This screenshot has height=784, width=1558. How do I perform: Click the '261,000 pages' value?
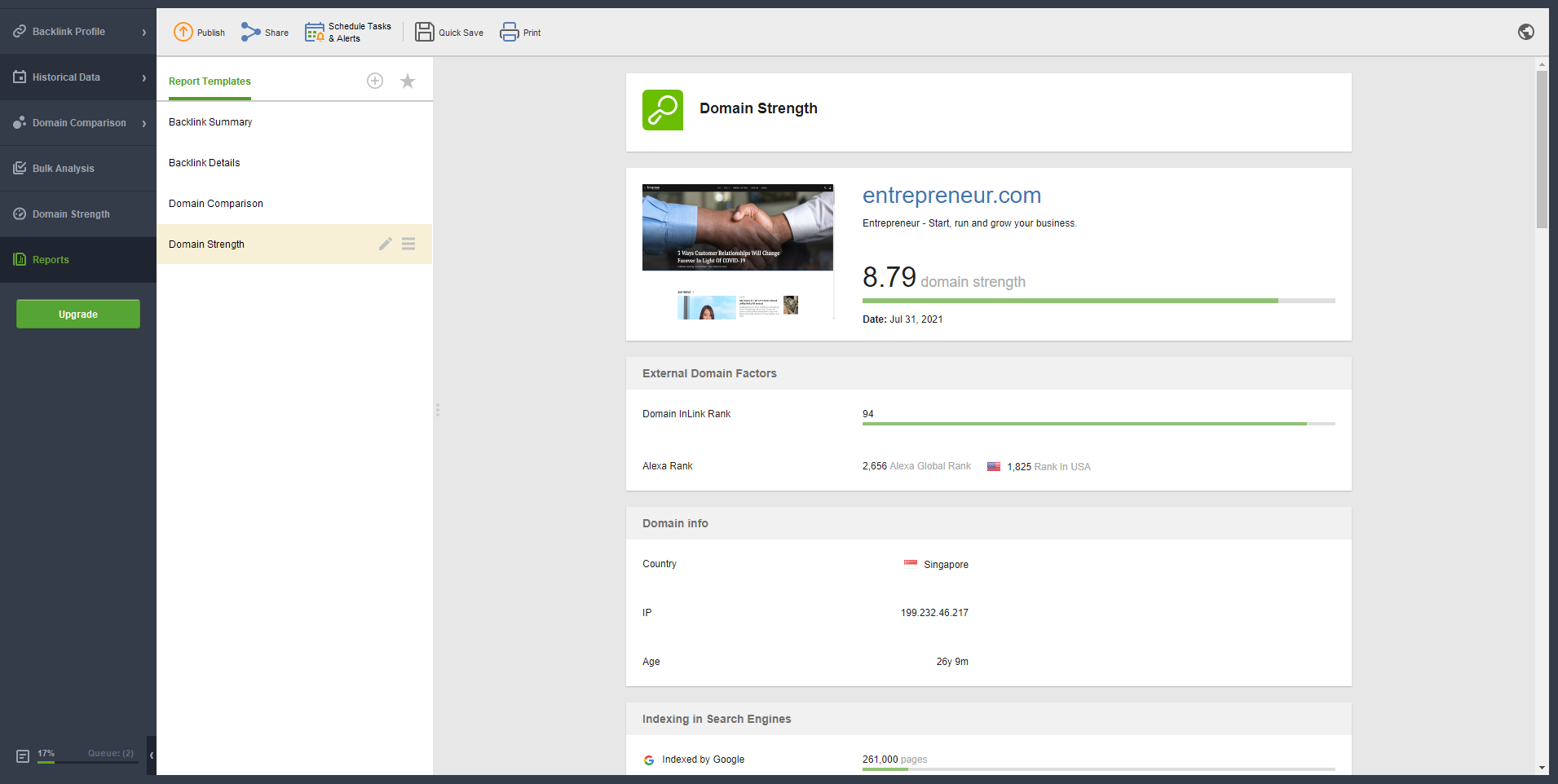coord(894,760)
